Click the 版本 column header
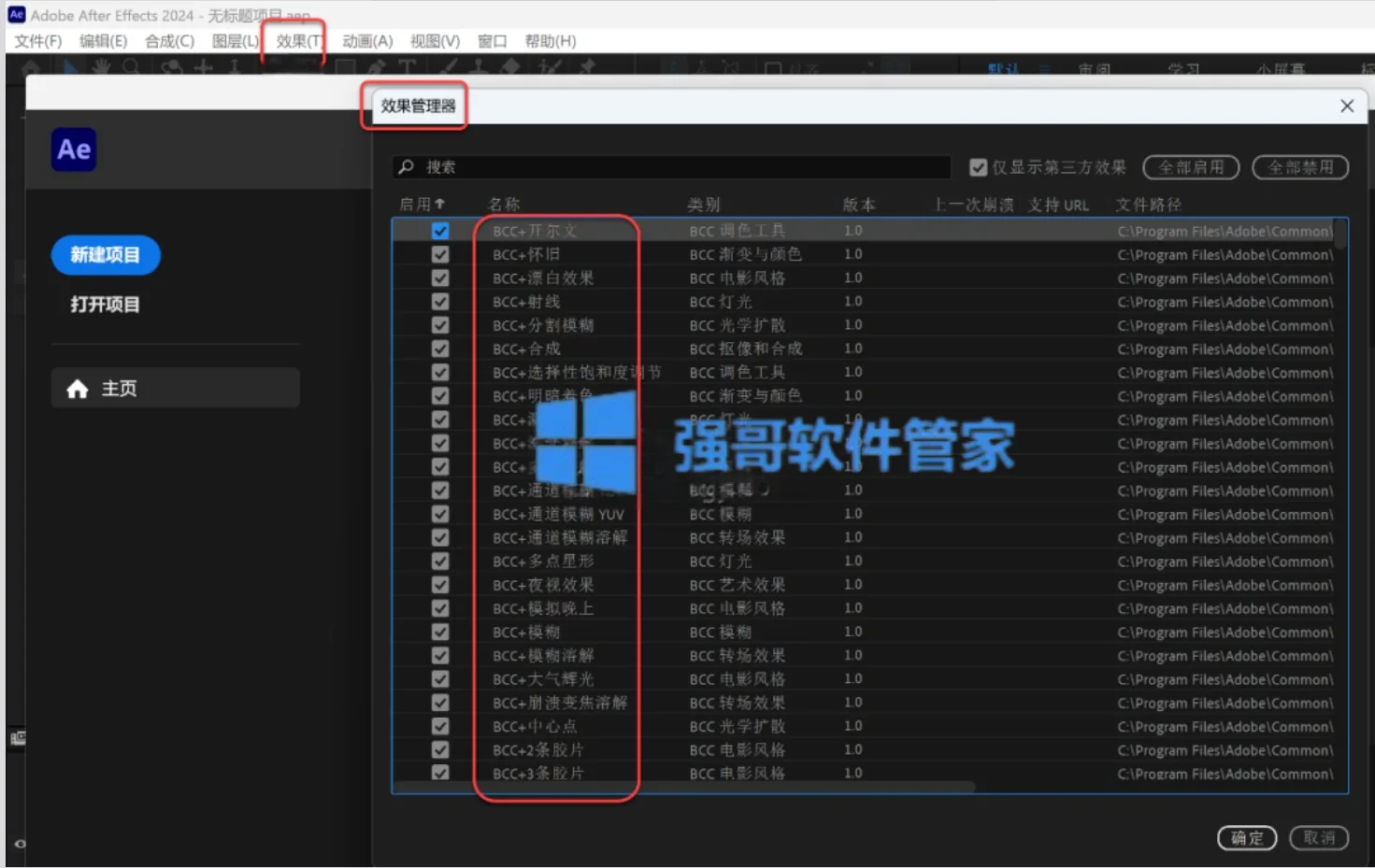1375x868 pixels. (859, 205)
